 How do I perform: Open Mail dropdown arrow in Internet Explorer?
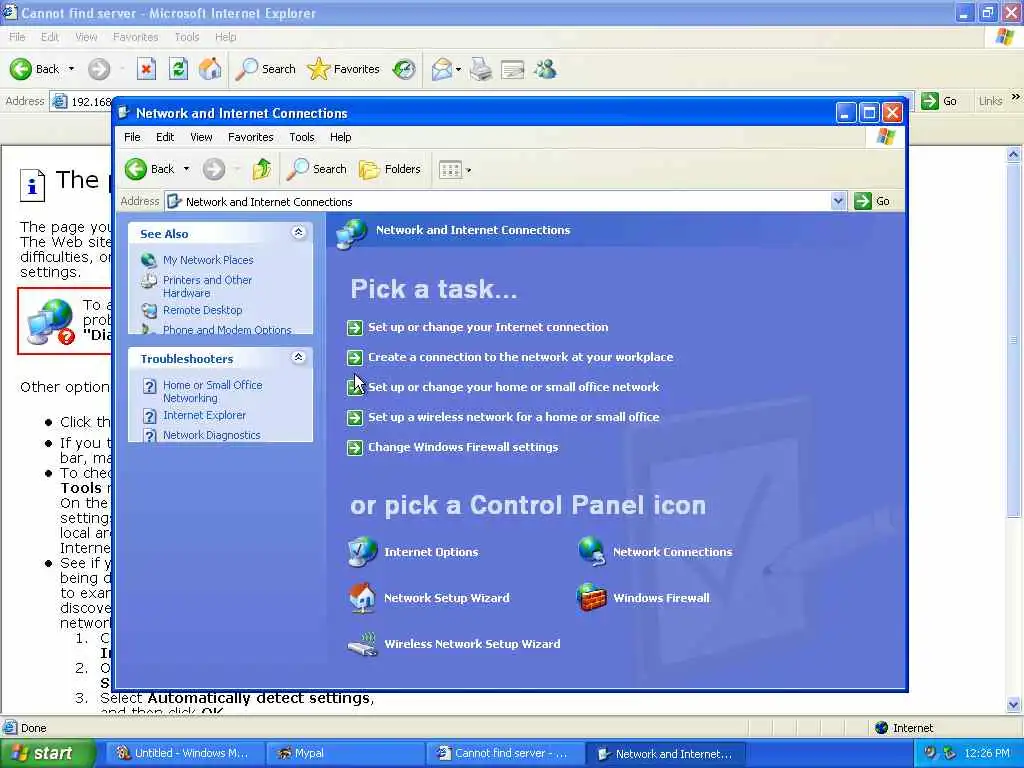pos(458,69)
